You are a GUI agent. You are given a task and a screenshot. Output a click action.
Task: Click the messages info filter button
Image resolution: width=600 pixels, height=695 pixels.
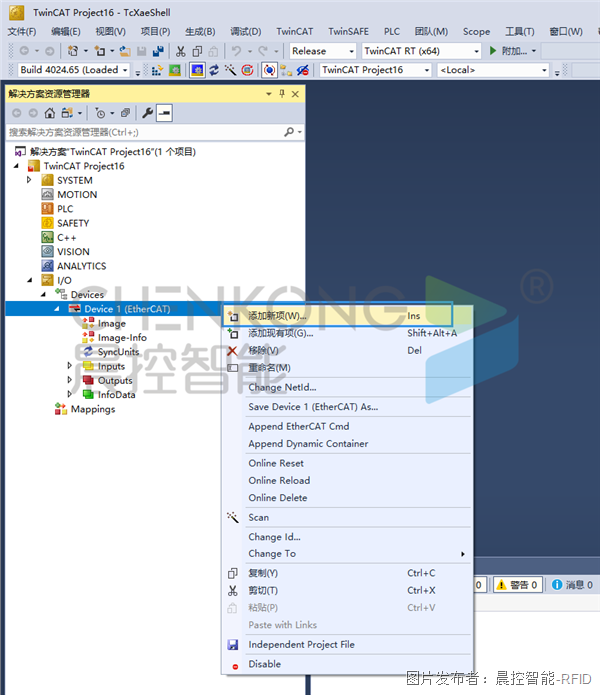tap(572, 585)
